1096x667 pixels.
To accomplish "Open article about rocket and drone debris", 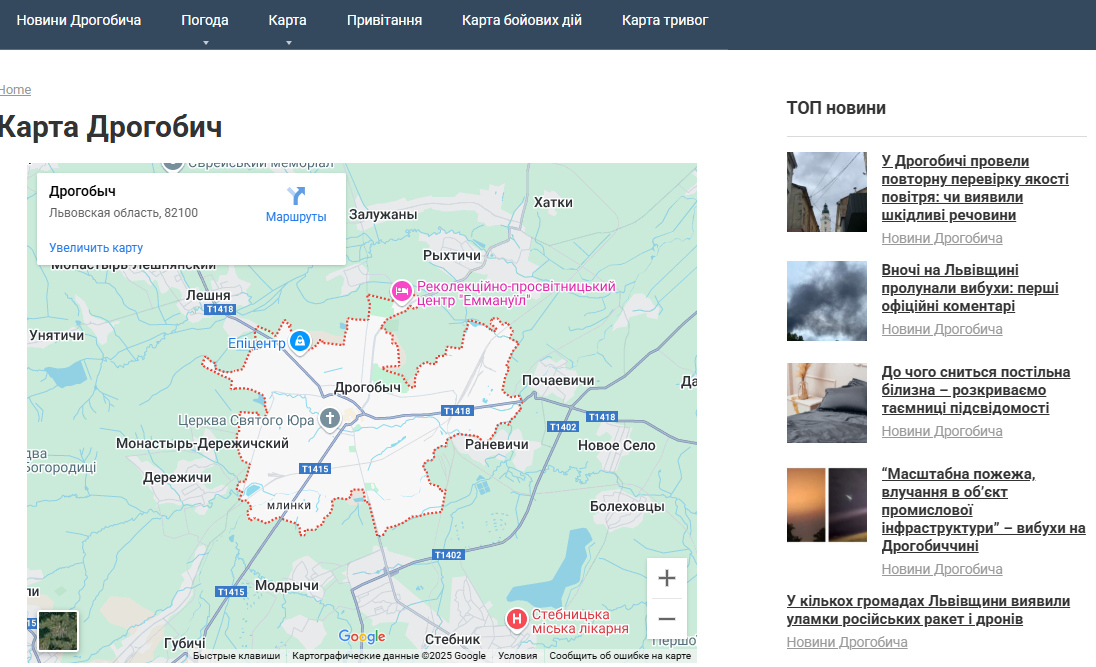I will click(x=928, y=610).
